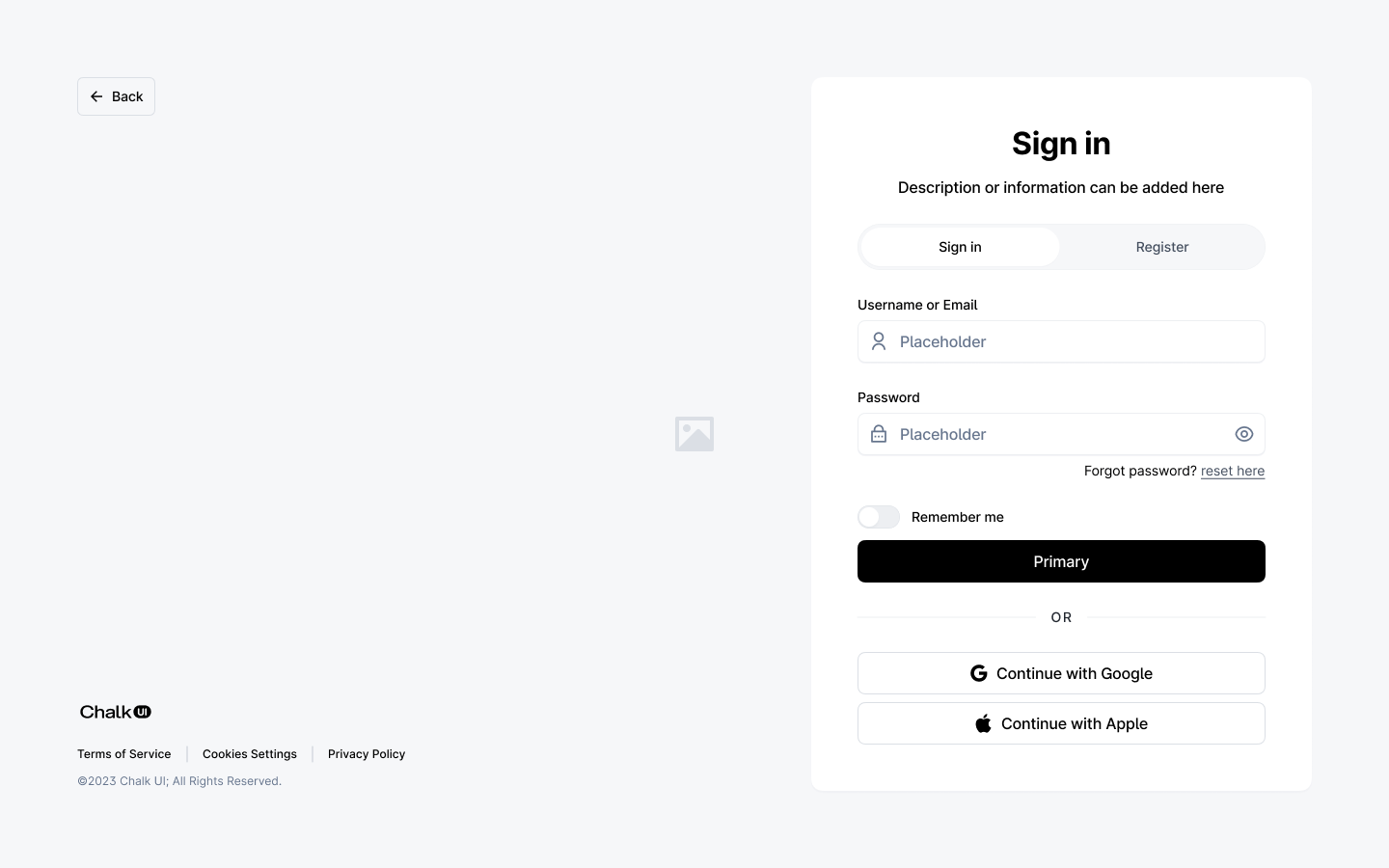
Task: Click the image placeholder icon
Action: [x=694, y=434]
